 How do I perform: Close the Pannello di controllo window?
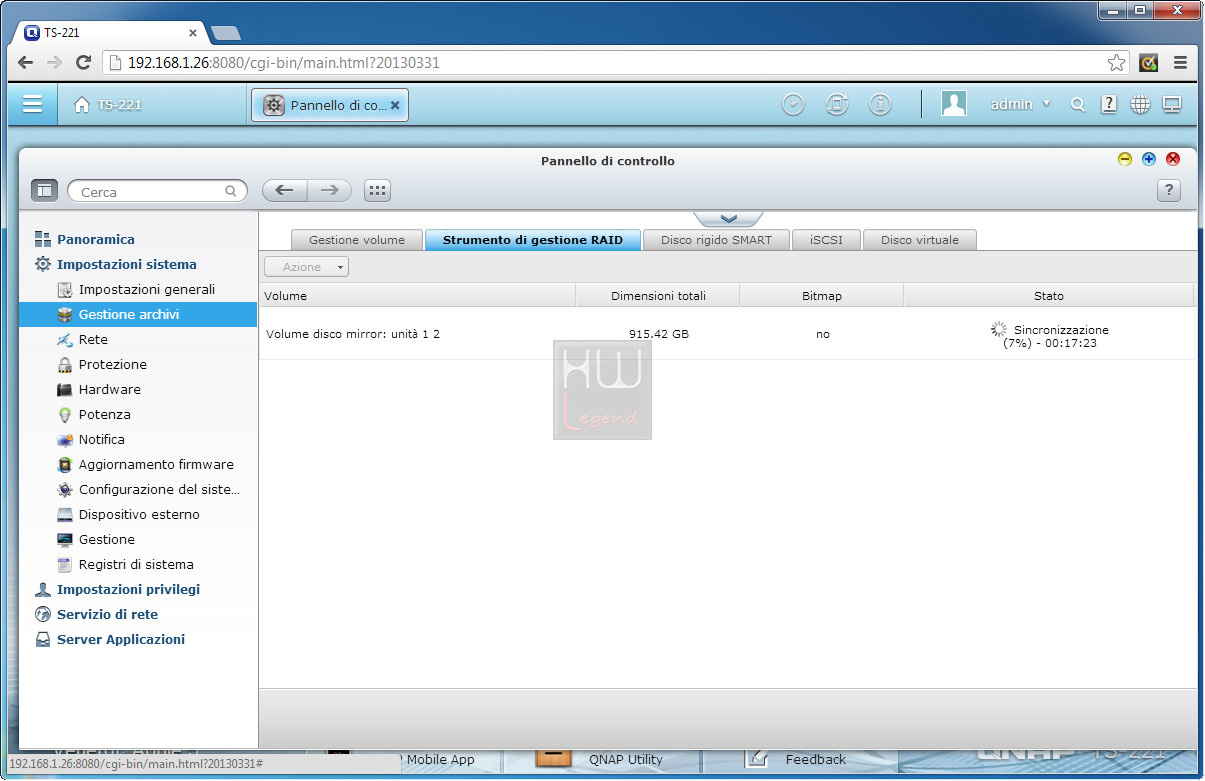click(1173, 159)
